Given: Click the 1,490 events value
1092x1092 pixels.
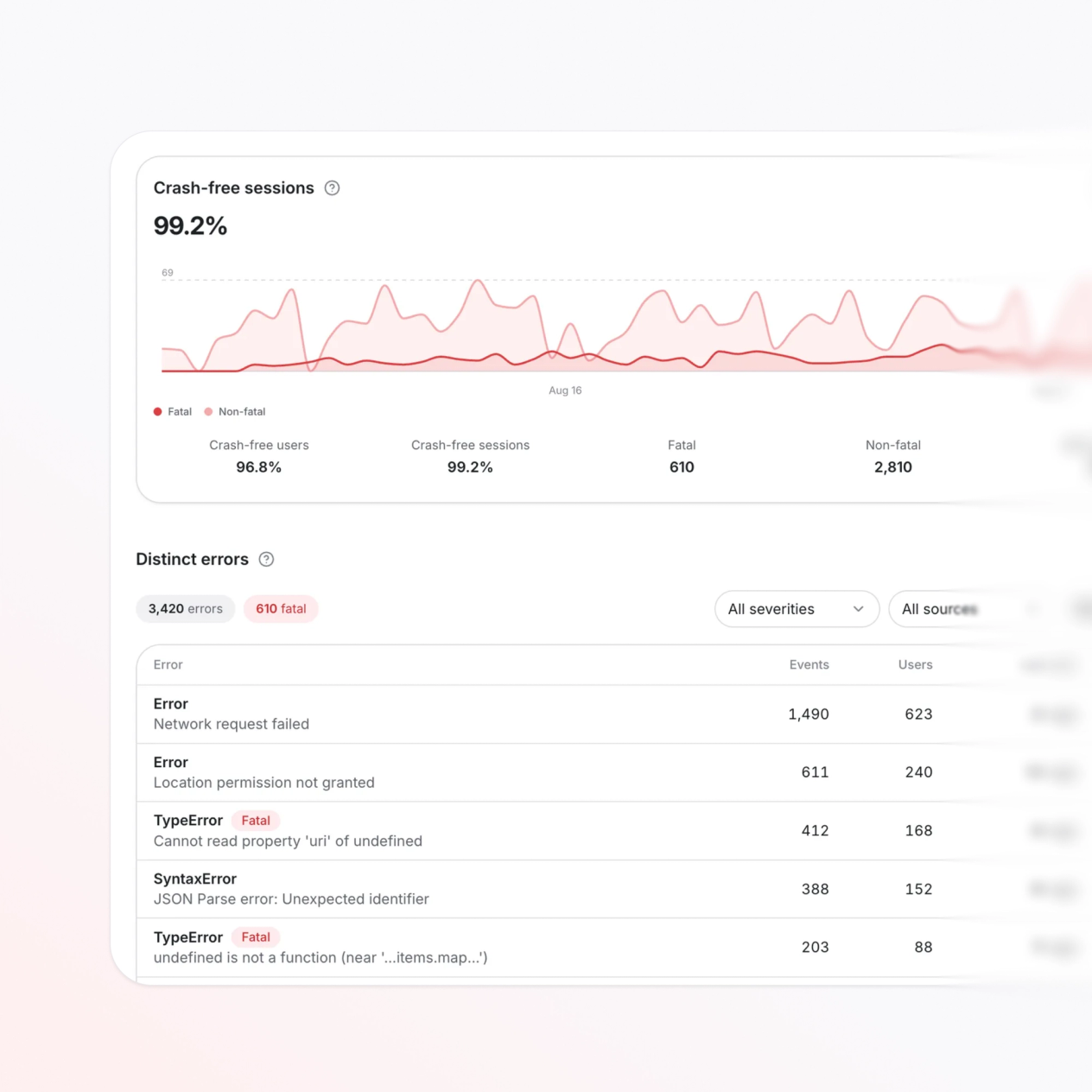Looking at the screenshot, I should (x=808, y=714).
